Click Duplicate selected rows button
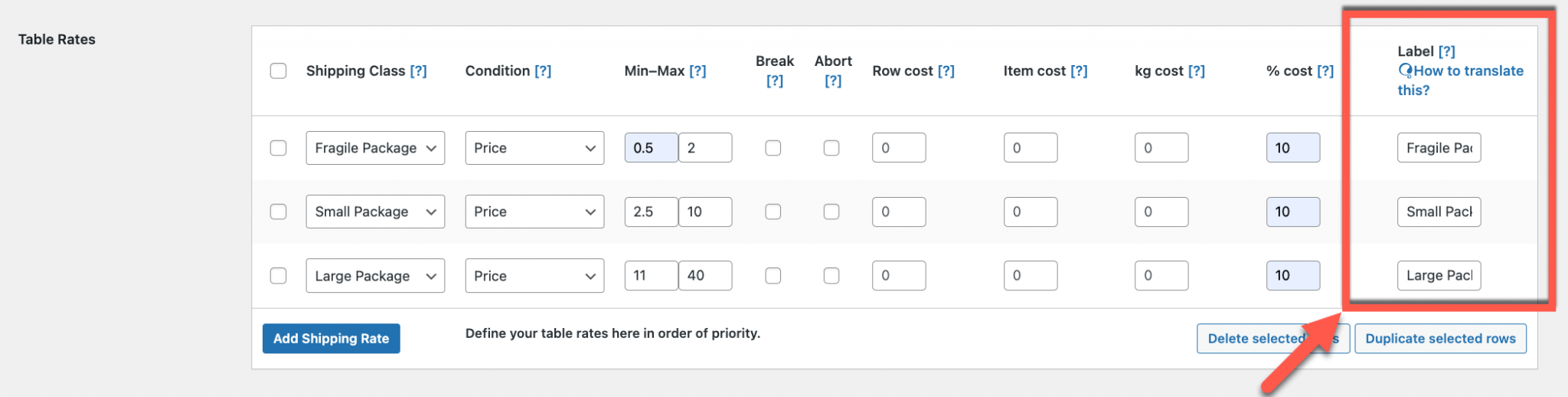 (x=1440, y=339)
